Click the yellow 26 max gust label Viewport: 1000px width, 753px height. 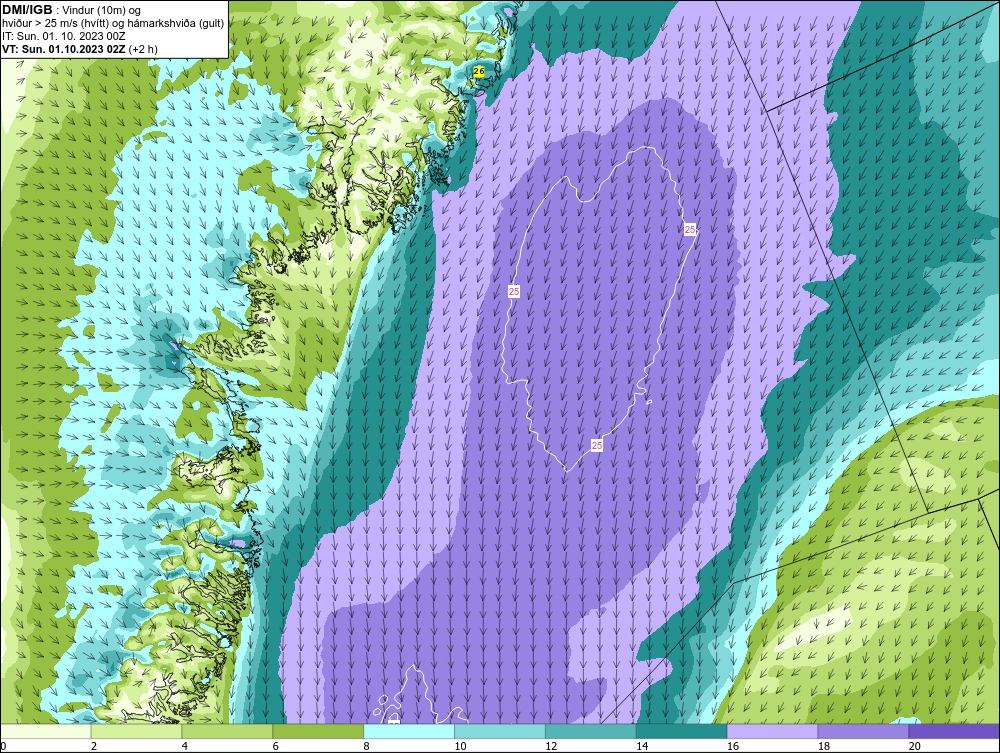click(479, 72)
